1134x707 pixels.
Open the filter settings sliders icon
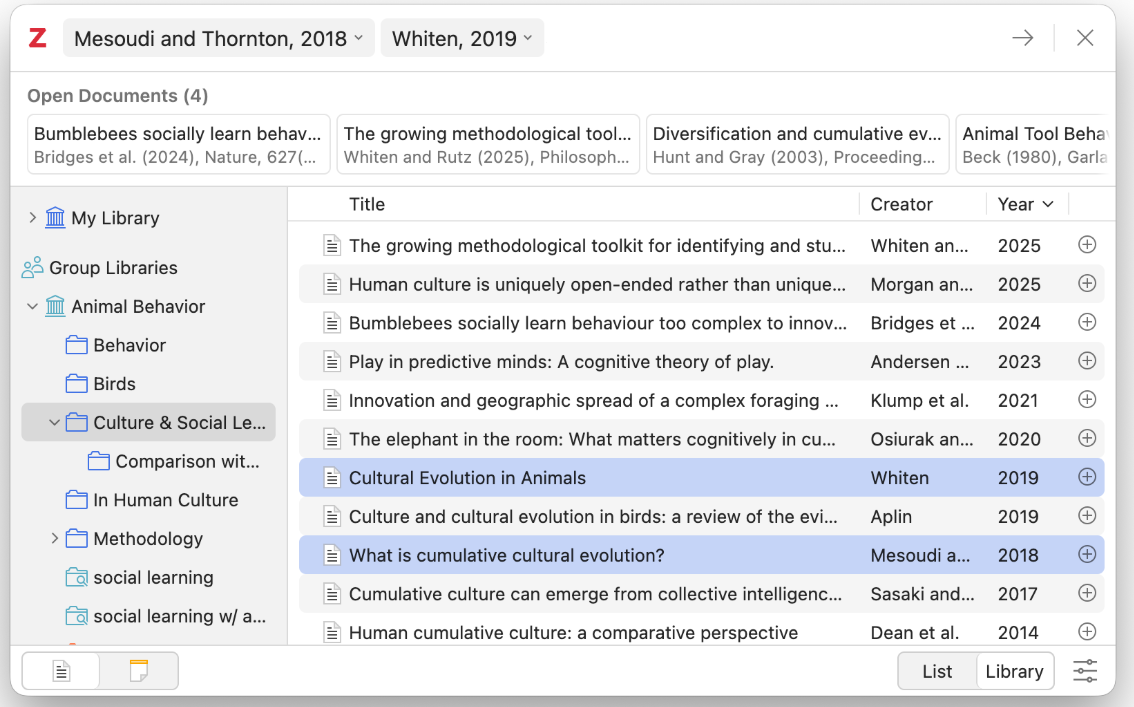pyautogui.click(x=1085, y=671)
